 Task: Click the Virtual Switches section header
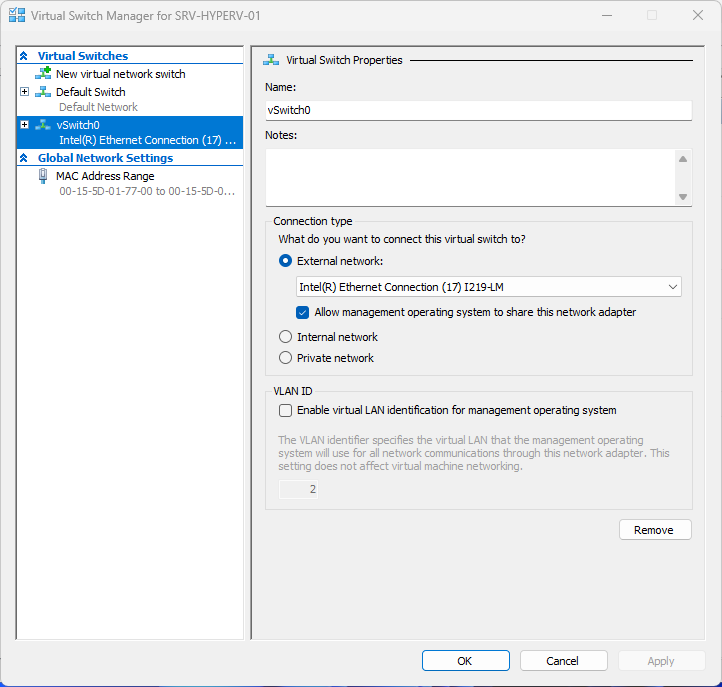[83, 56]
